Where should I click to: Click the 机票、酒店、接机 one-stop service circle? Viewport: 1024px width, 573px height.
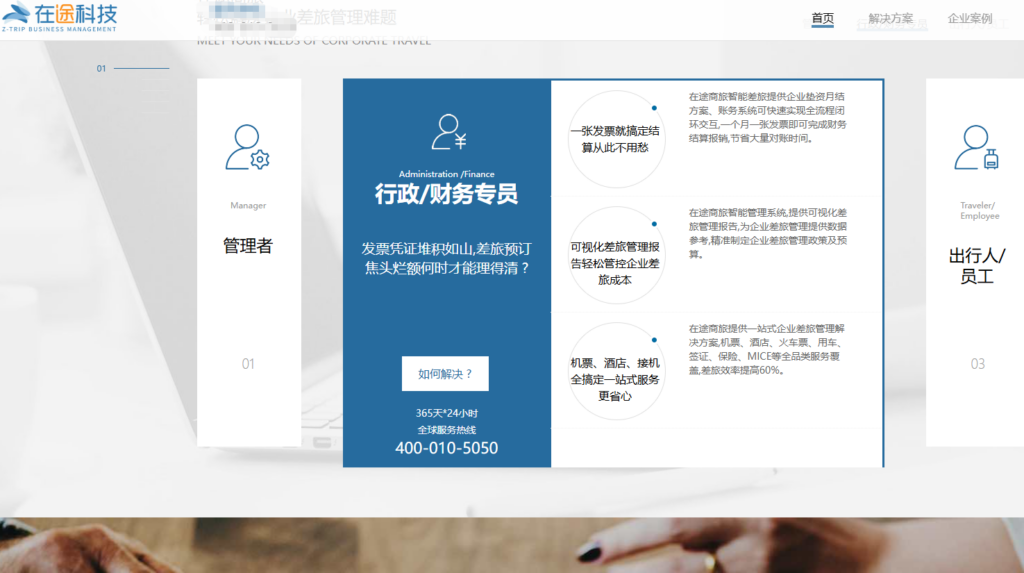615,371
